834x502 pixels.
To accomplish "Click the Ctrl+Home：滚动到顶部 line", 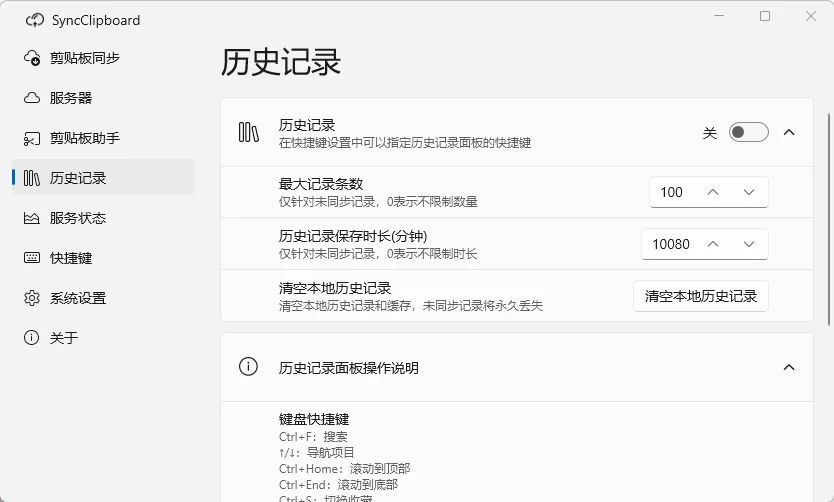I will [344, 468].
